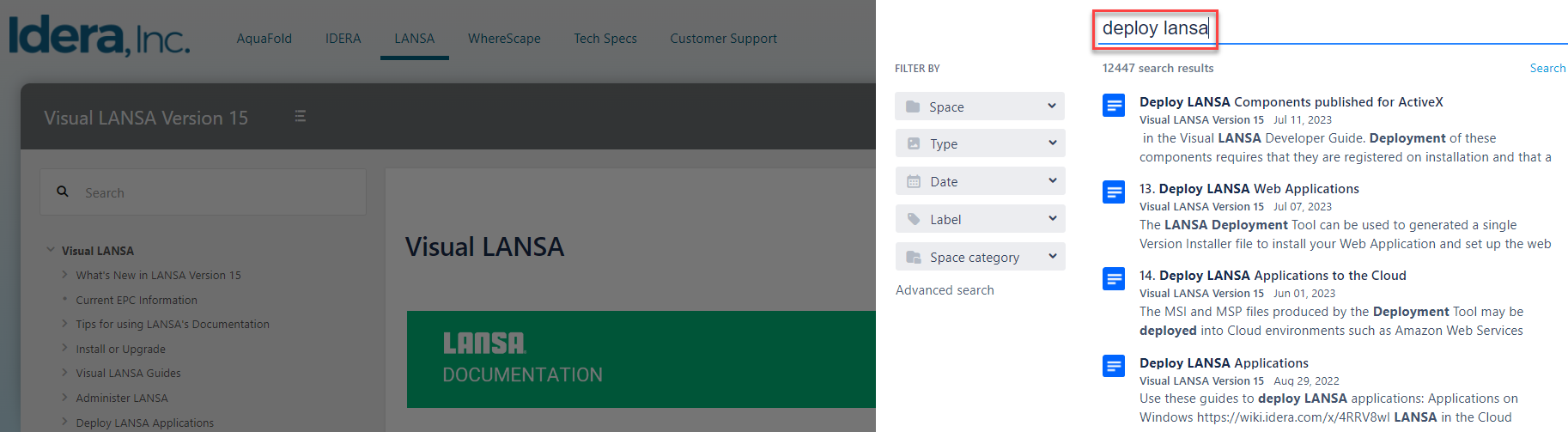Click the Advanced search link
The width and height of the screenshot is (1568, 432).
[x=945, y=290]
